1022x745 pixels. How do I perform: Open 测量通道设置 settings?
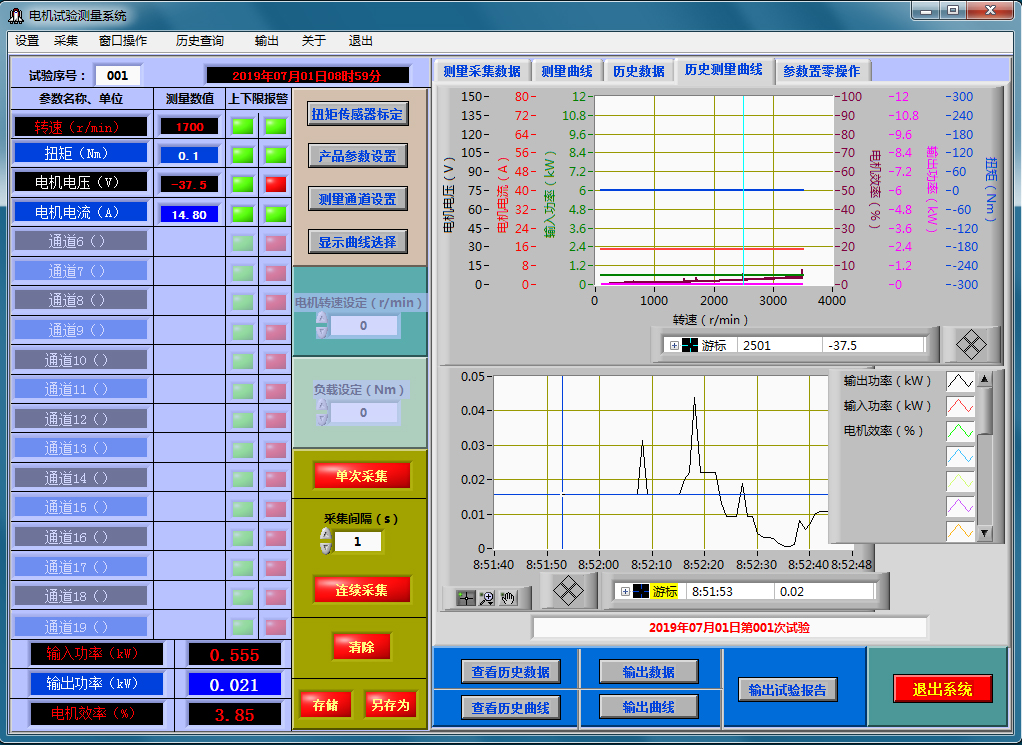[358, 199]
